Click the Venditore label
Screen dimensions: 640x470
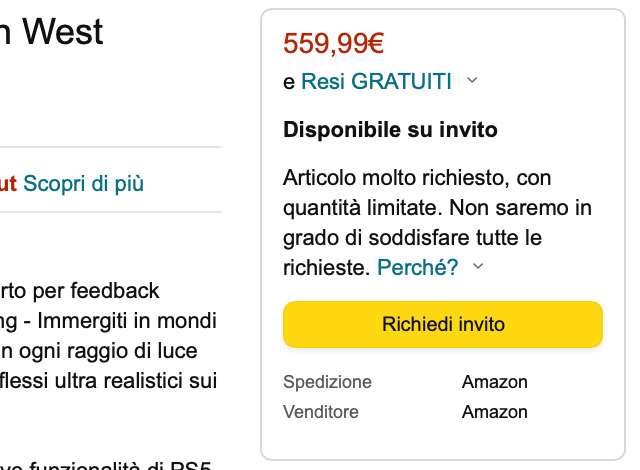click(321, 412)
